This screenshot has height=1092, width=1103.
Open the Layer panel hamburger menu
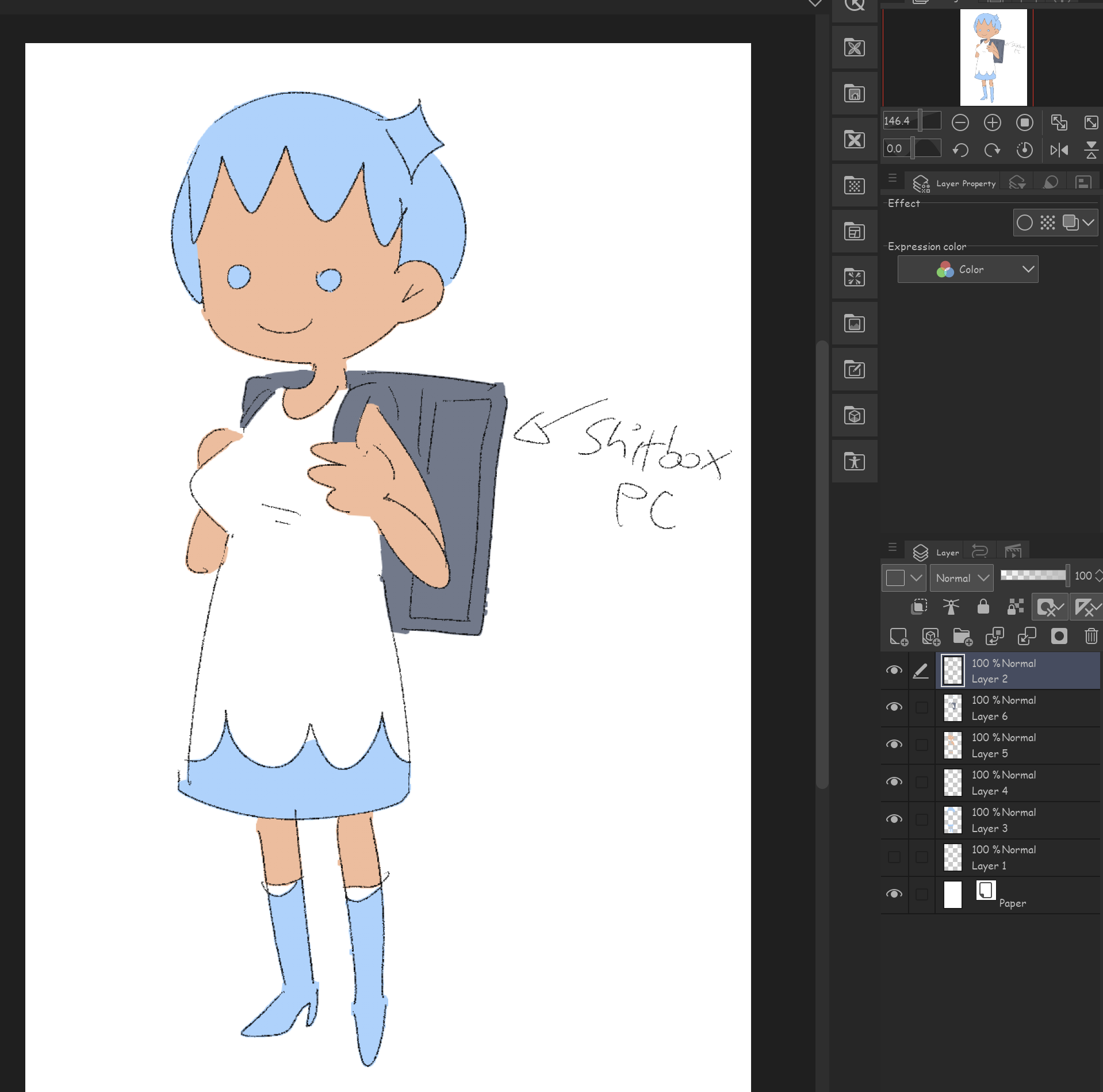[x=893, y=547]
